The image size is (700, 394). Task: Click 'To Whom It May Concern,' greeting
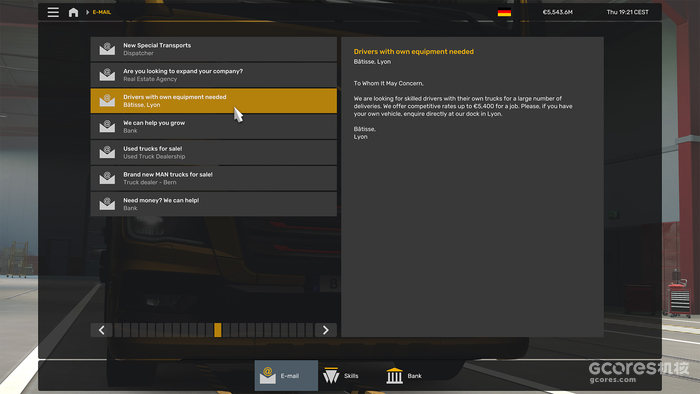point(388,83)
